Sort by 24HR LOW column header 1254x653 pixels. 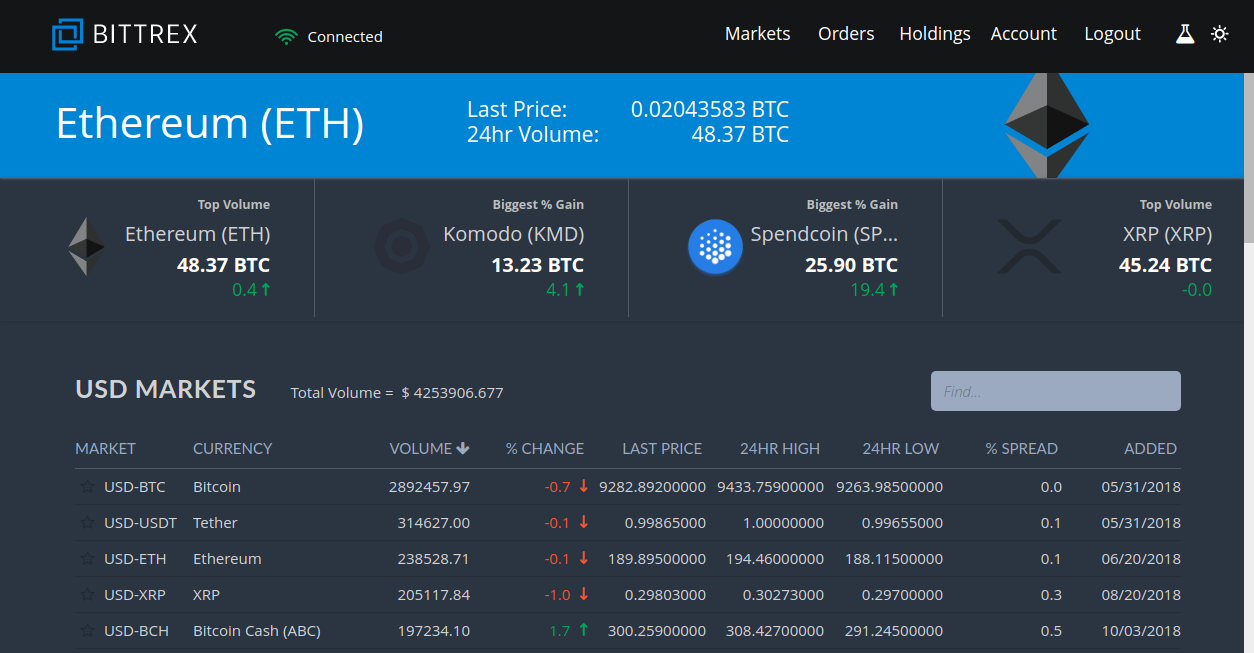point(901,449)
